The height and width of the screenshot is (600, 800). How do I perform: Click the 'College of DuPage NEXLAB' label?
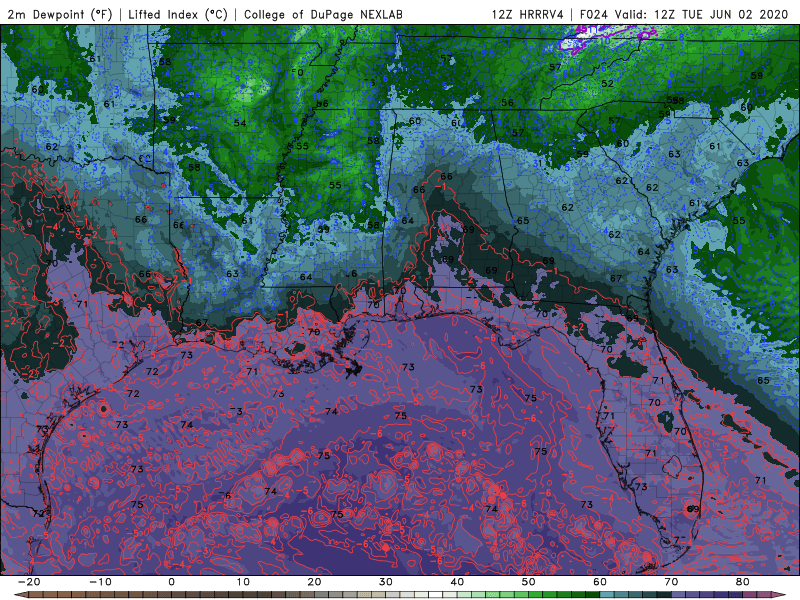323,14
